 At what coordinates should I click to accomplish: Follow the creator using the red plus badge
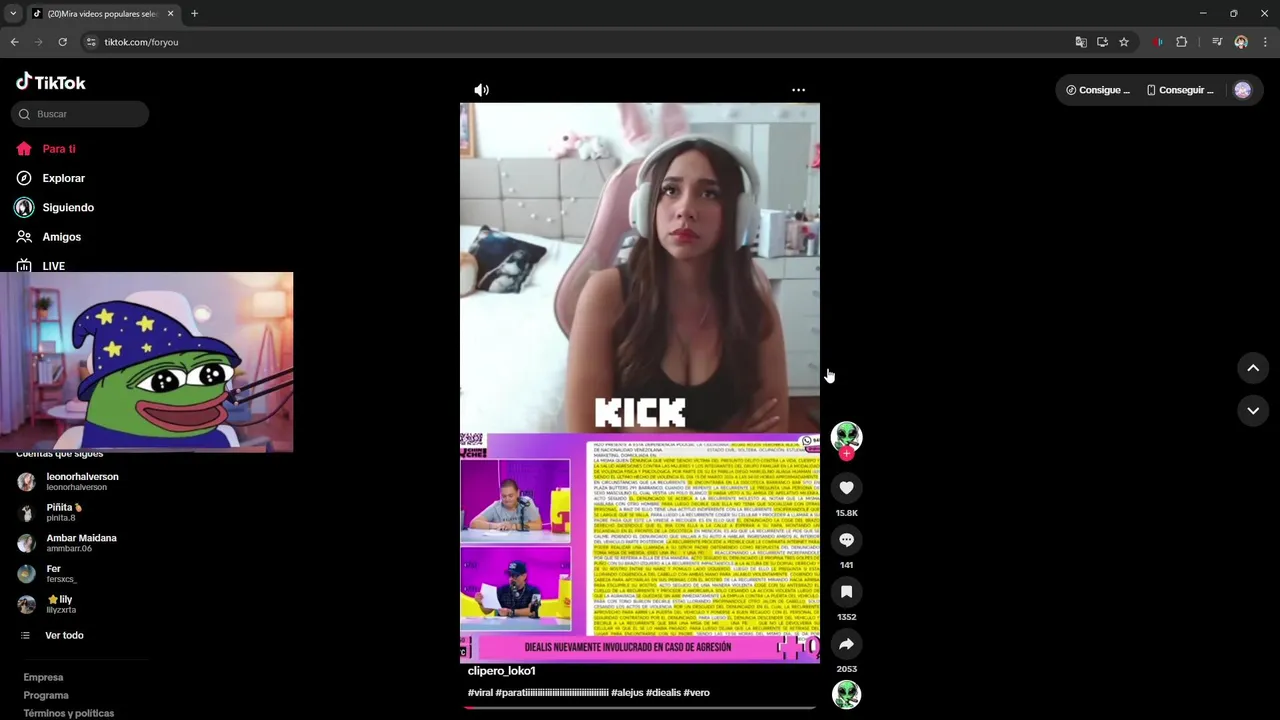coord(846,454)
